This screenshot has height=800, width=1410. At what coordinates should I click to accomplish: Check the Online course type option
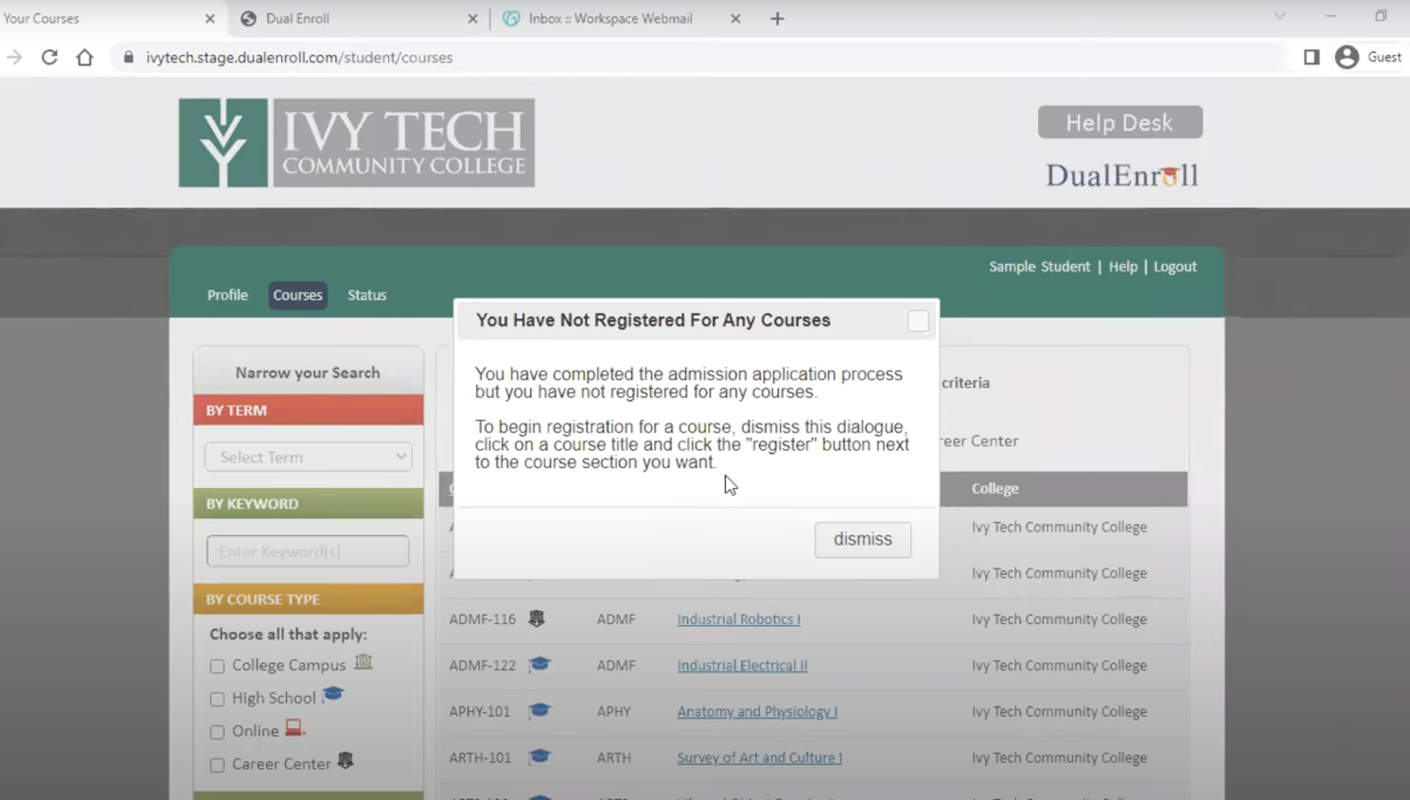[217, 732]
